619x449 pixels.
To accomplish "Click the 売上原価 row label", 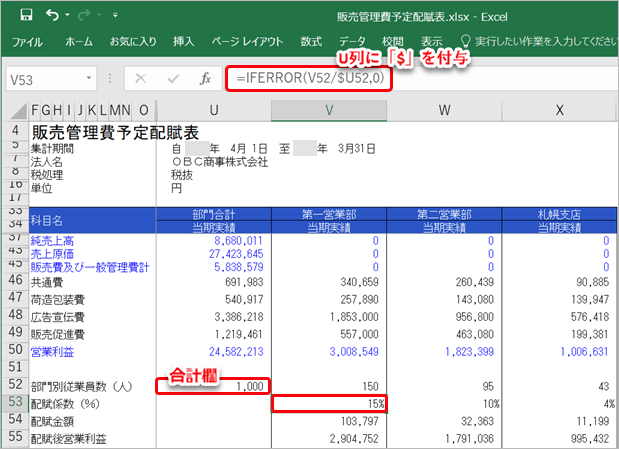I will [x=52, y=254].
